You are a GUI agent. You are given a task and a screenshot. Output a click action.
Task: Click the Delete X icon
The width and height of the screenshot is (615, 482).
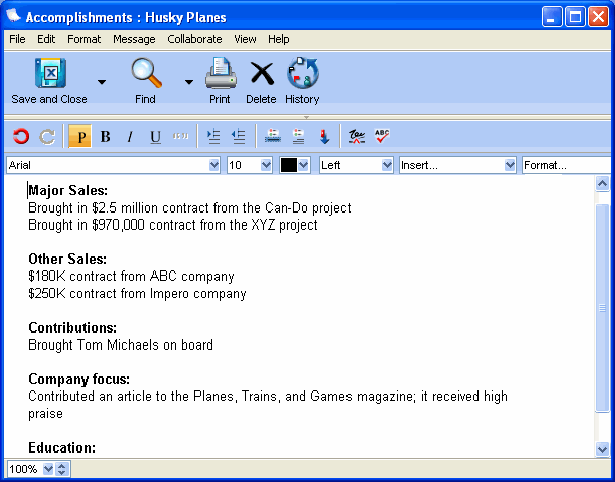[261, 75]
